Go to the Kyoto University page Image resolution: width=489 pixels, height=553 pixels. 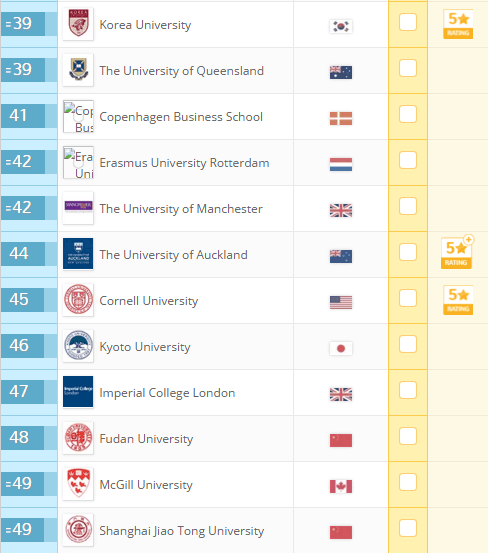pyautogui.click(x=145, y=347)
